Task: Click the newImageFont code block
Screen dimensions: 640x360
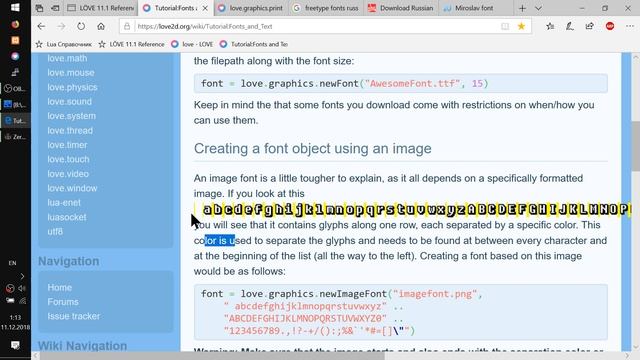Action: 401,312
